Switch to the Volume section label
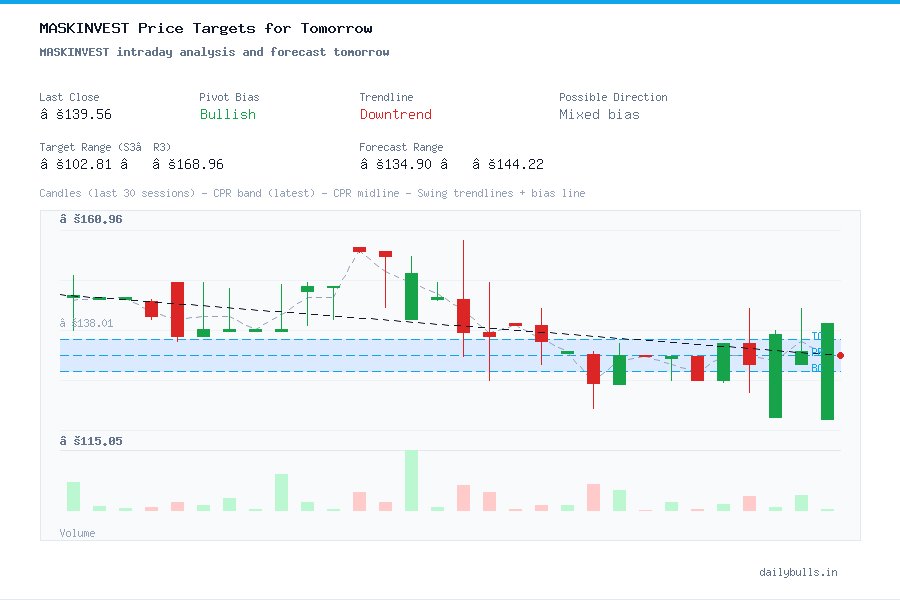This screenshot has width=900, height=600. click(x=77, y=533)
